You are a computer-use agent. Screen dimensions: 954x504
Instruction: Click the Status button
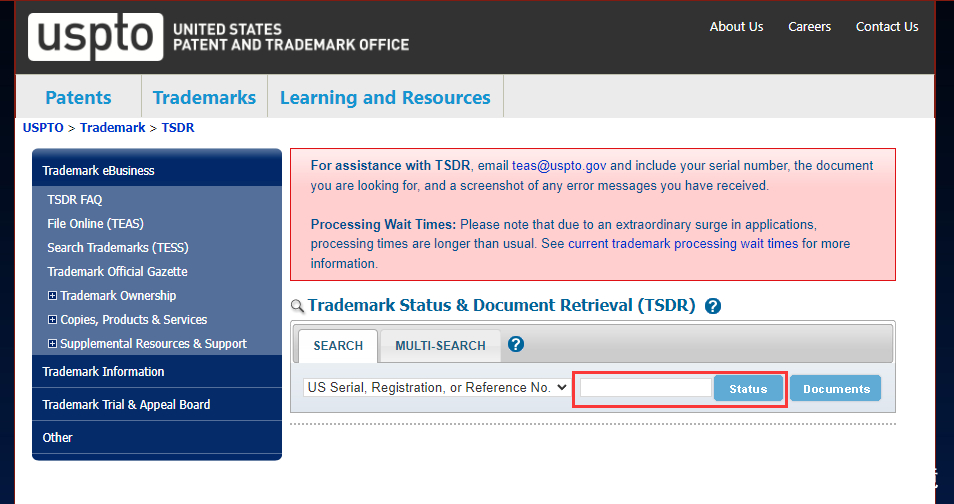click(x=748, y=389)
